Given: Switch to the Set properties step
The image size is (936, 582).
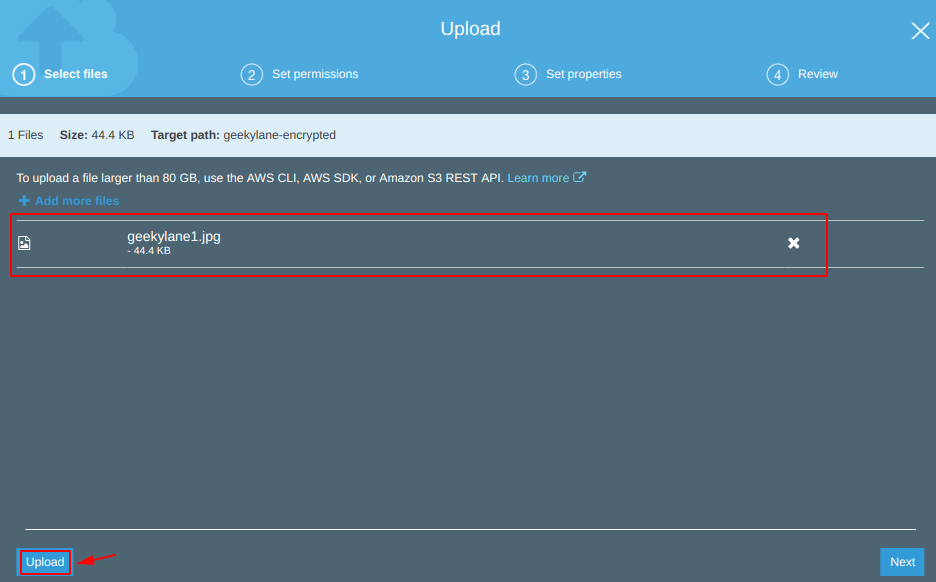Looking at the screenshot, I should pyautogui.click(x=584, y=74).
